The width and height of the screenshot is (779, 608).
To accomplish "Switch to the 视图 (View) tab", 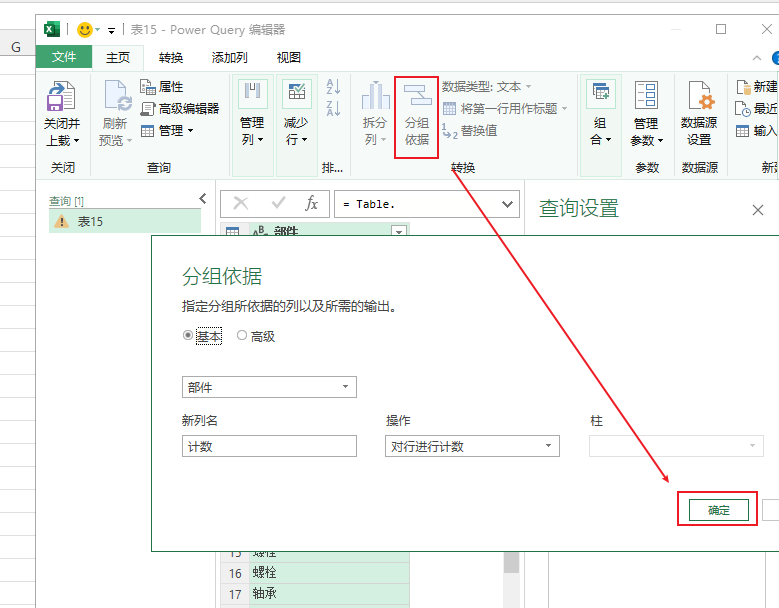I will (289, 58).
